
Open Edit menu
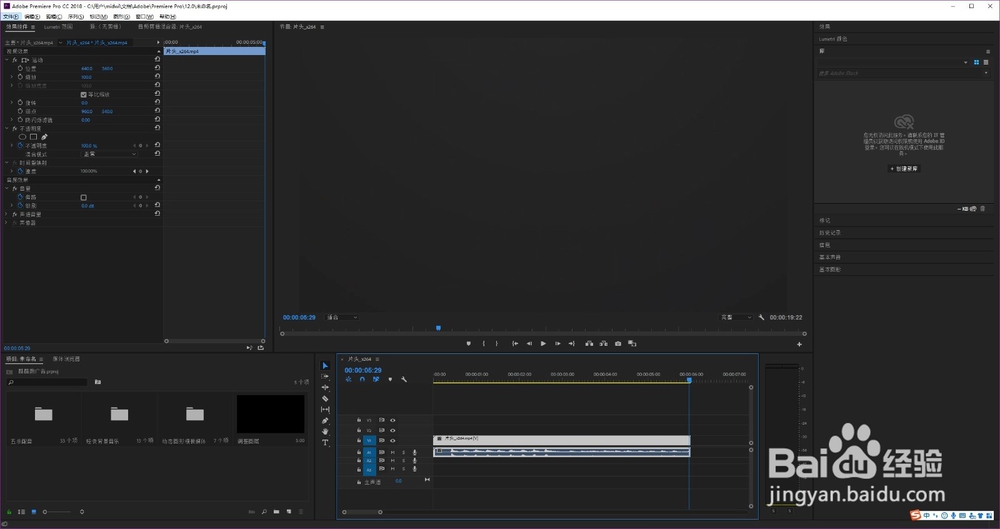(x=32, y=17)
